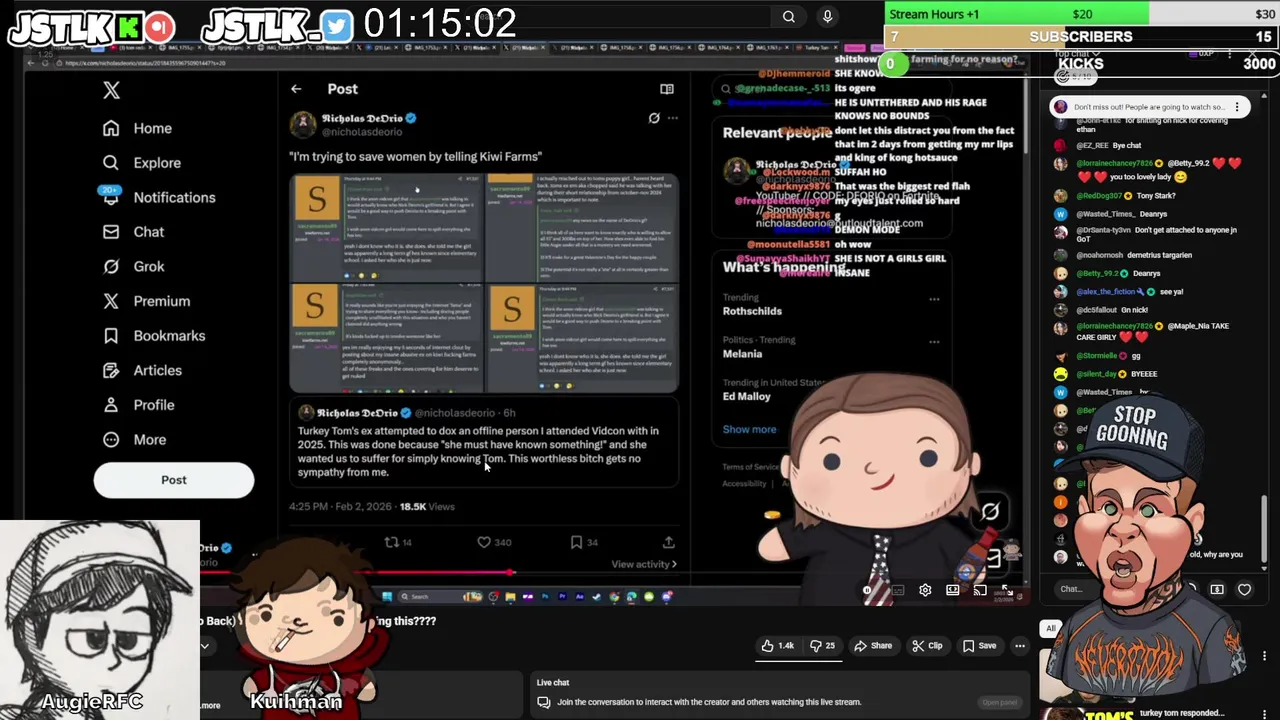
Task: Open the Rothschilds trend three-dot menu
Action: (x=934, y=299)
